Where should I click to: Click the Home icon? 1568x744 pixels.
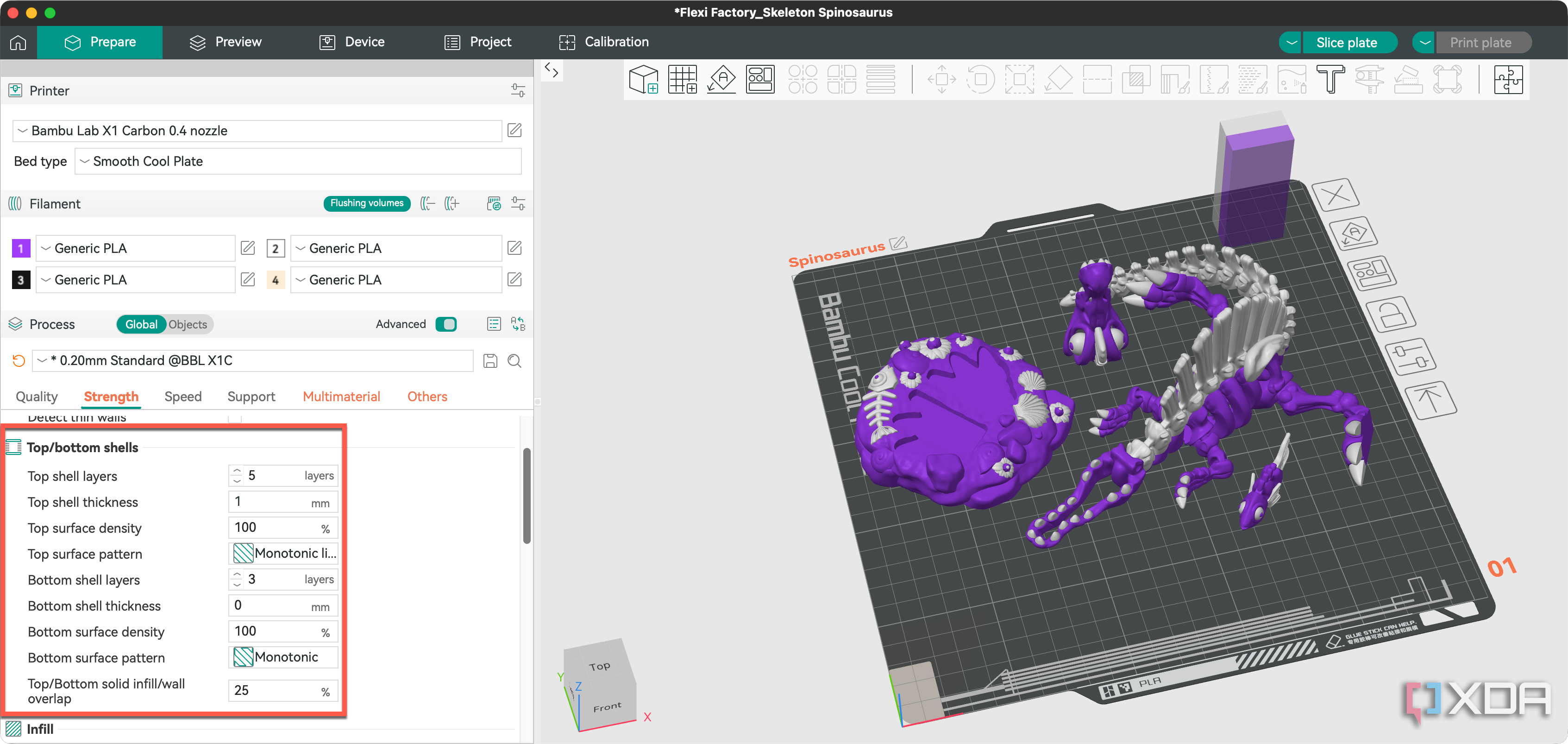click(18, 42)
